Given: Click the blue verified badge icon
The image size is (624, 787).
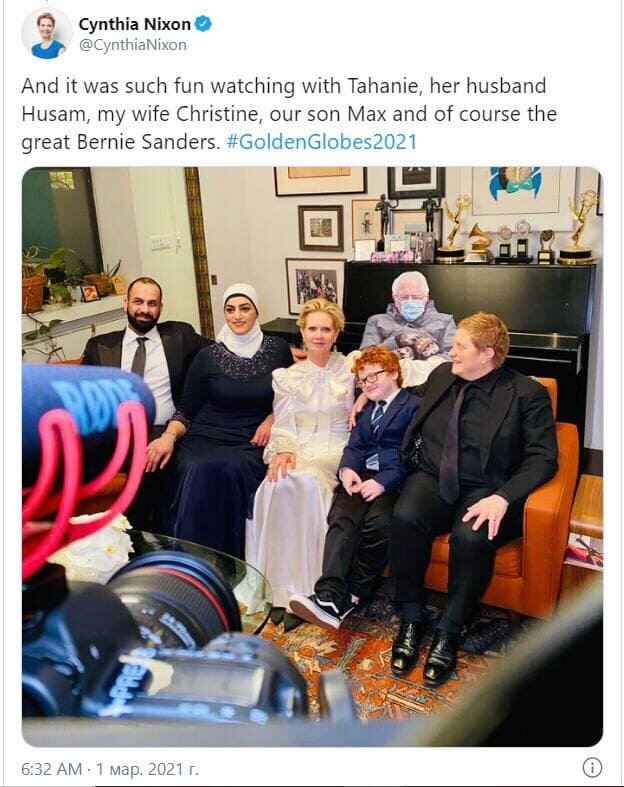Looking at the screenshot, I should pyautogui.click(x=203, y=24).
